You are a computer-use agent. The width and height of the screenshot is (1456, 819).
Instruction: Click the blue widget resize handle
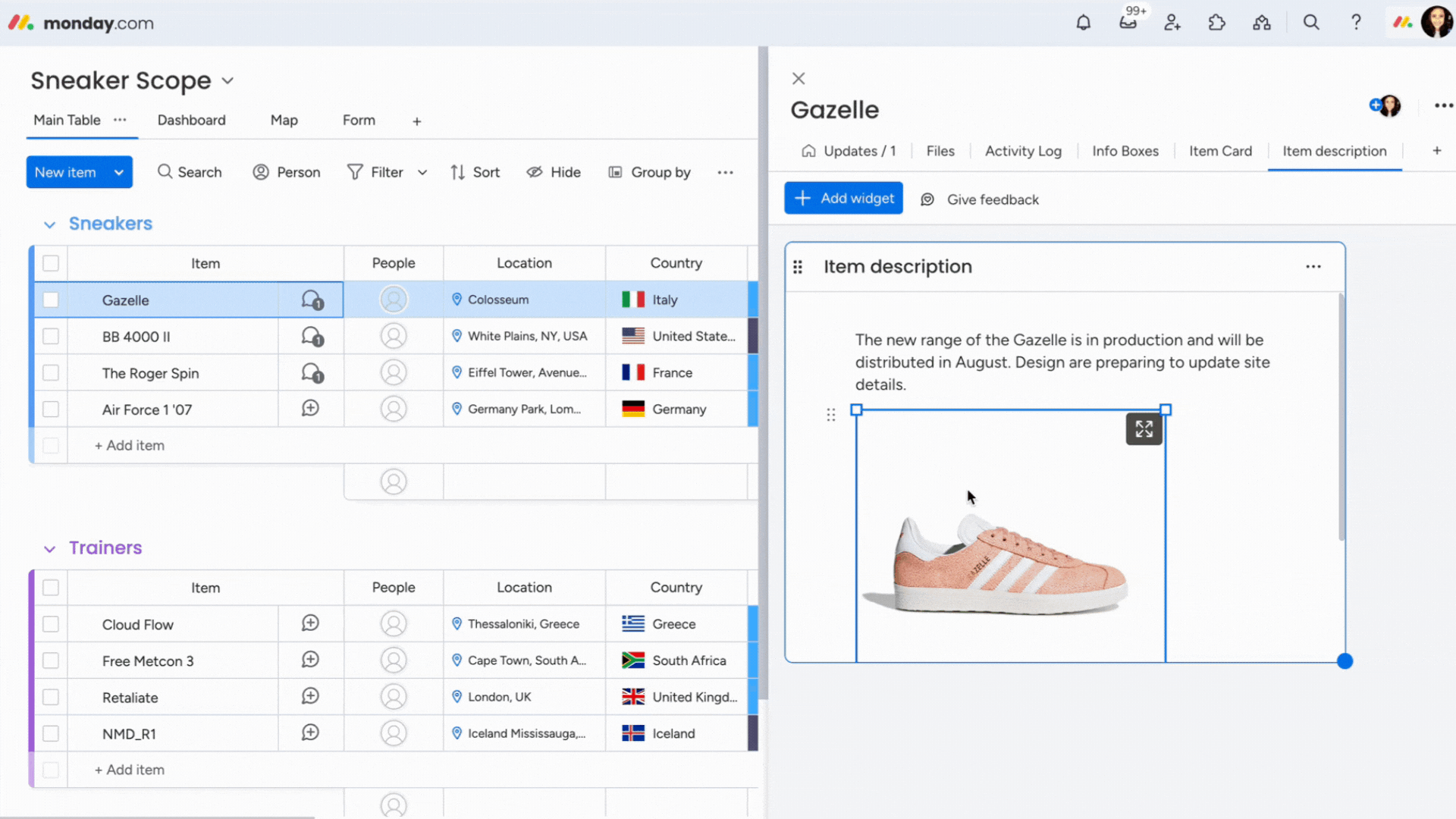point(1345,661)
